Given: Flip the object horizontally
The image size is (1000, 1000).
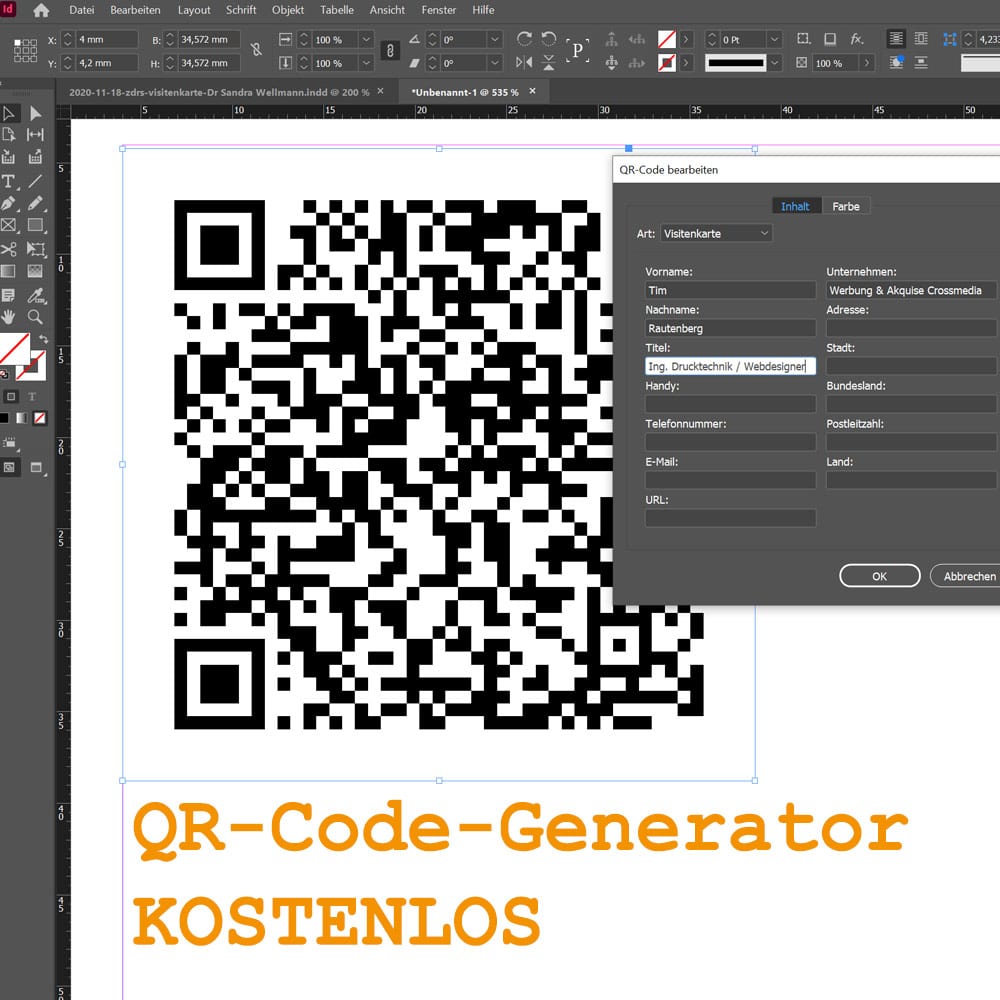Looking at the screenshot, I should click(524, 62).
